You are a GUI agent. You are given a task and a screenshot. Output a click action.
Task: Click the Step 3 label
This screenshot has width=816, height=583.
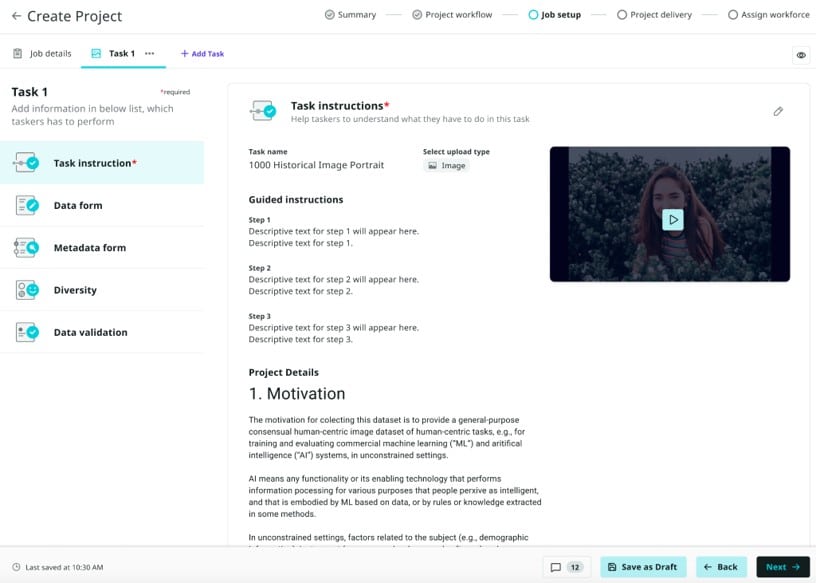click(x=259, y=316)
